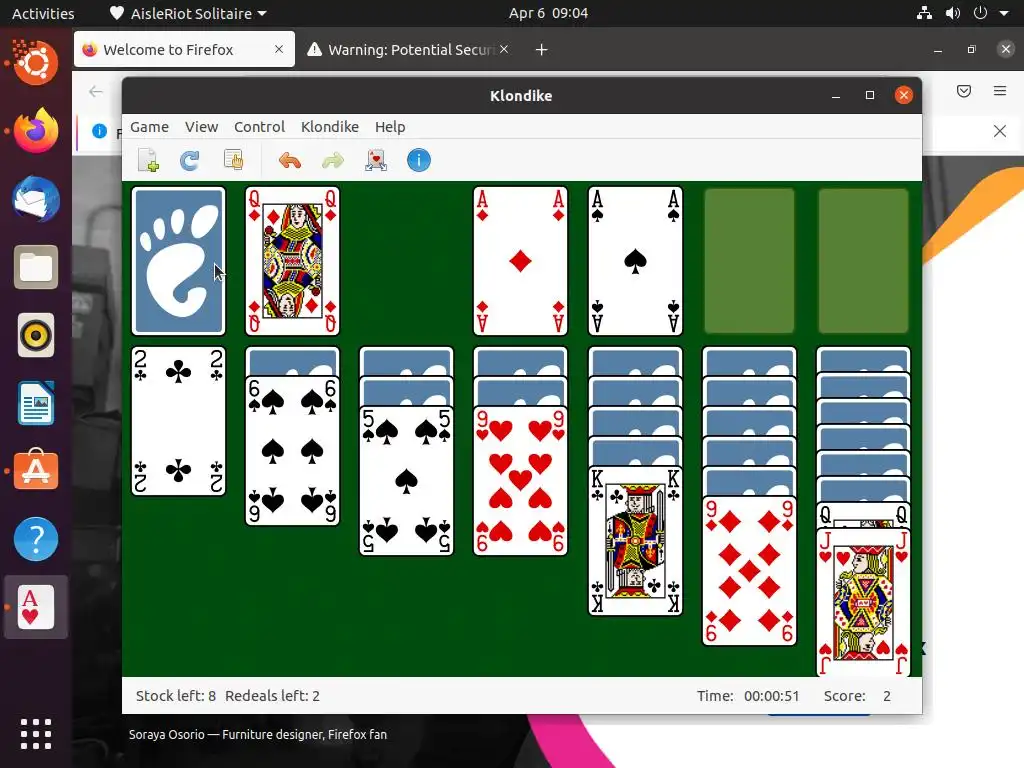
Task: Open Rhythmbox from the dock
Action: point(36,336)
